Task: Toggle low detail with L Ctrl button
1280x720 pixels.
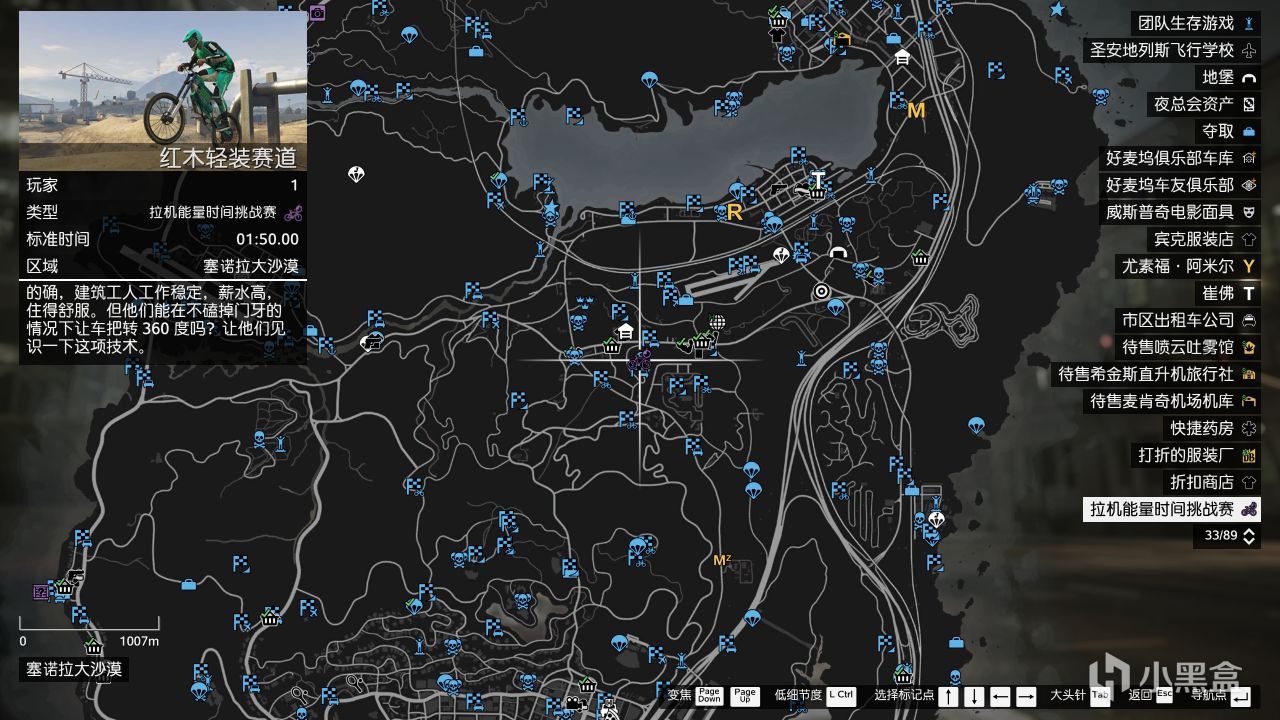Action: [x=842, y=695]
